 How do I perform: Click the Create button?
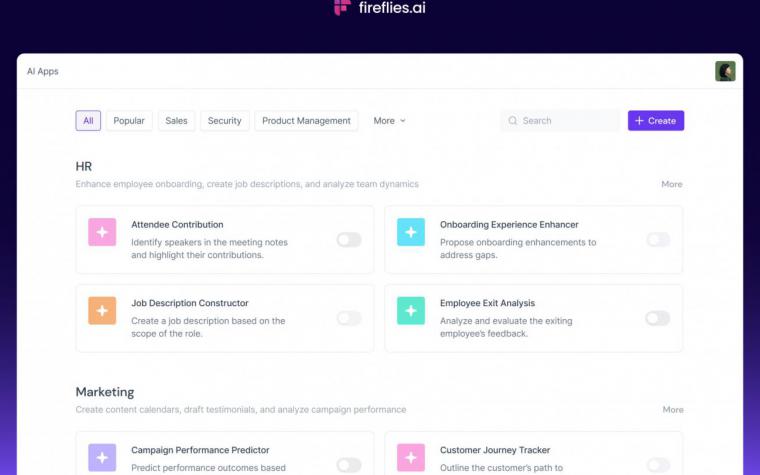pos(656,121)
